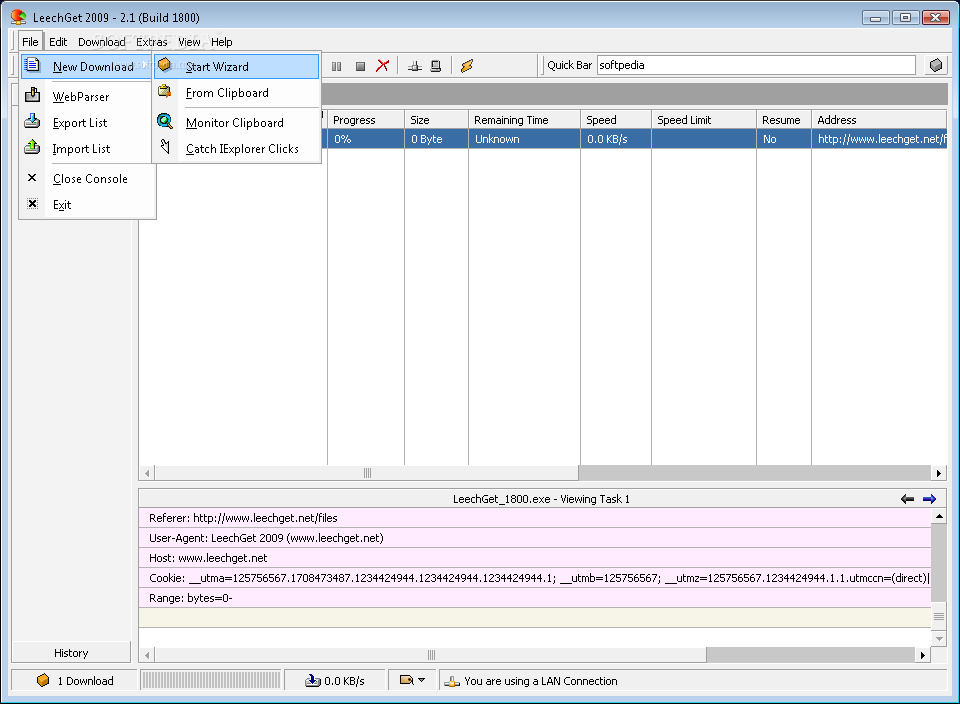Click the red delete X toolbar icon
Image resolution: width=960 pixels, height=704 pixels.
[x=383, y=66]
